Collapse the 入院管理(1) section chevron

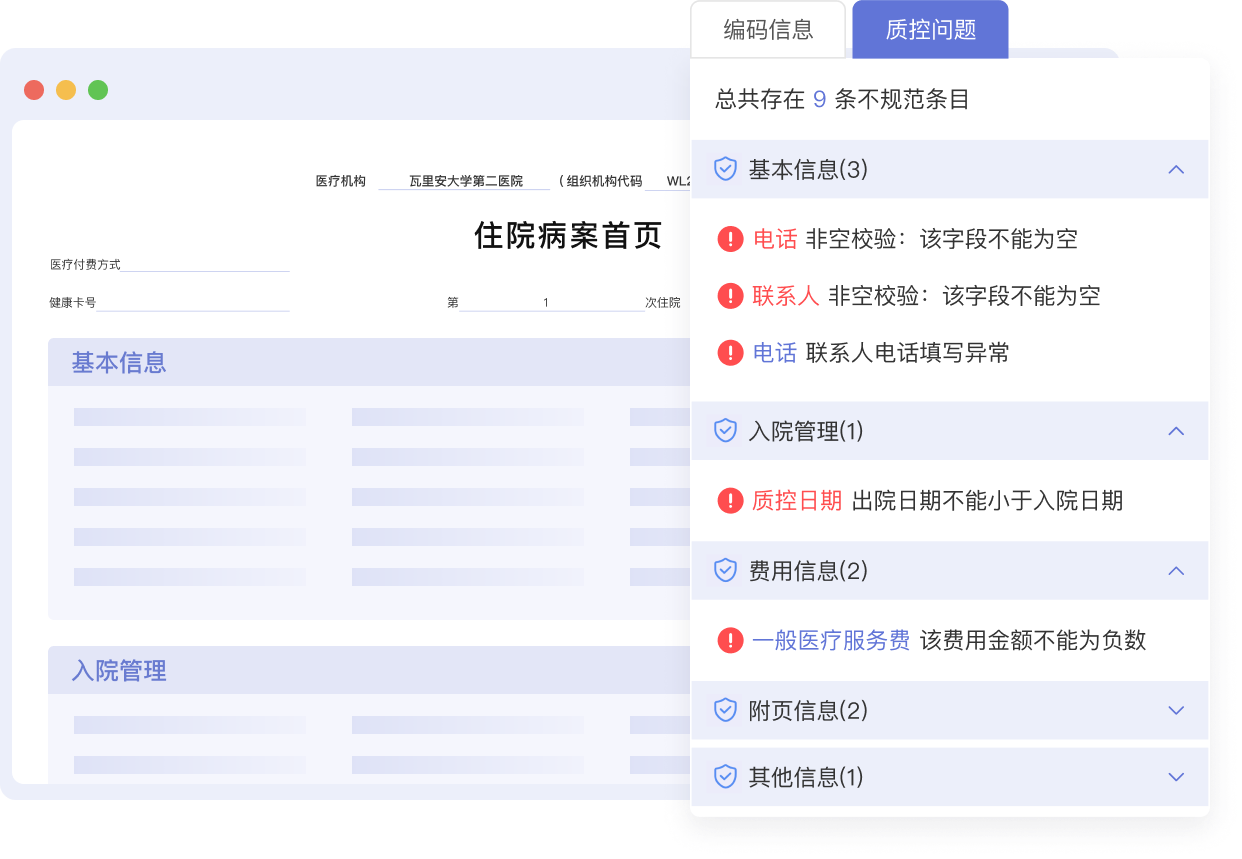tap(1176, 431)
